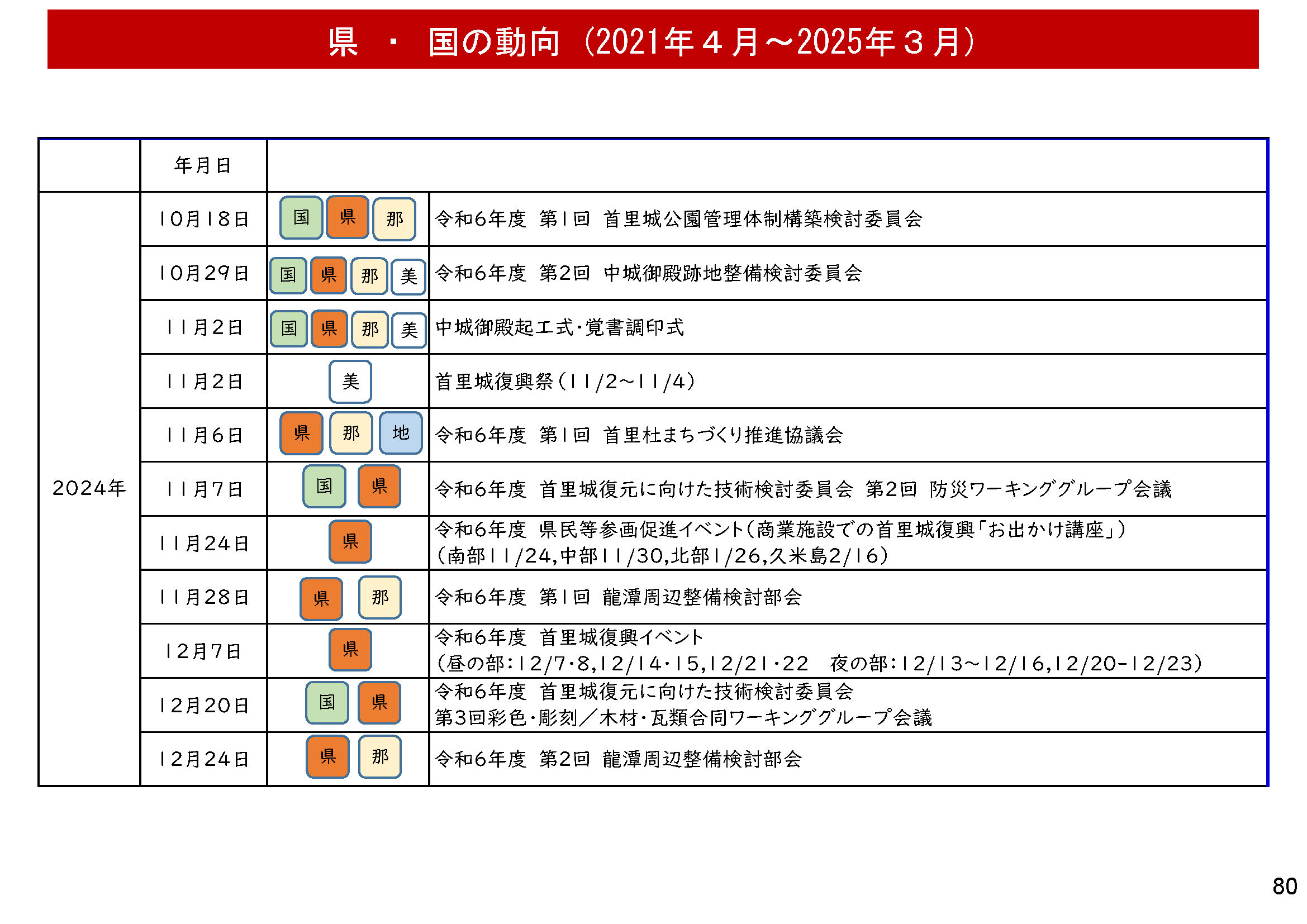The width and height of the screenshot is (1307, 924).
Task: Click the orange 県 badge in November 24 row
Action: (x=350, y=541)
